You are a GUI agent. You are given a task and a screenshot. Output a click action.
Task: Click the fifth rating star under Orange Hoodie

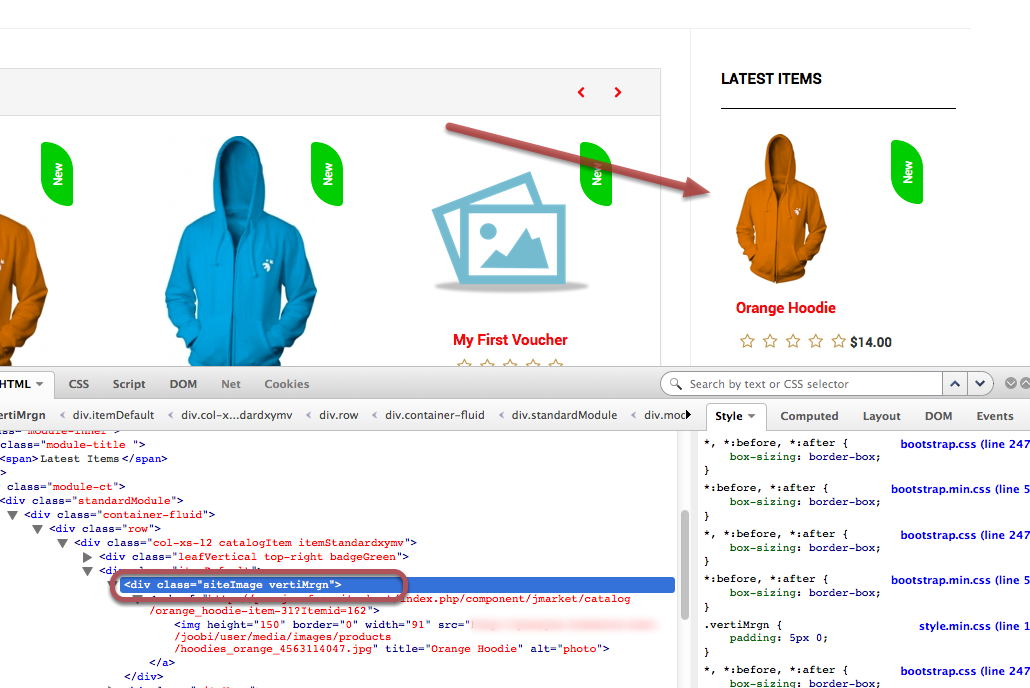(838, 341)
